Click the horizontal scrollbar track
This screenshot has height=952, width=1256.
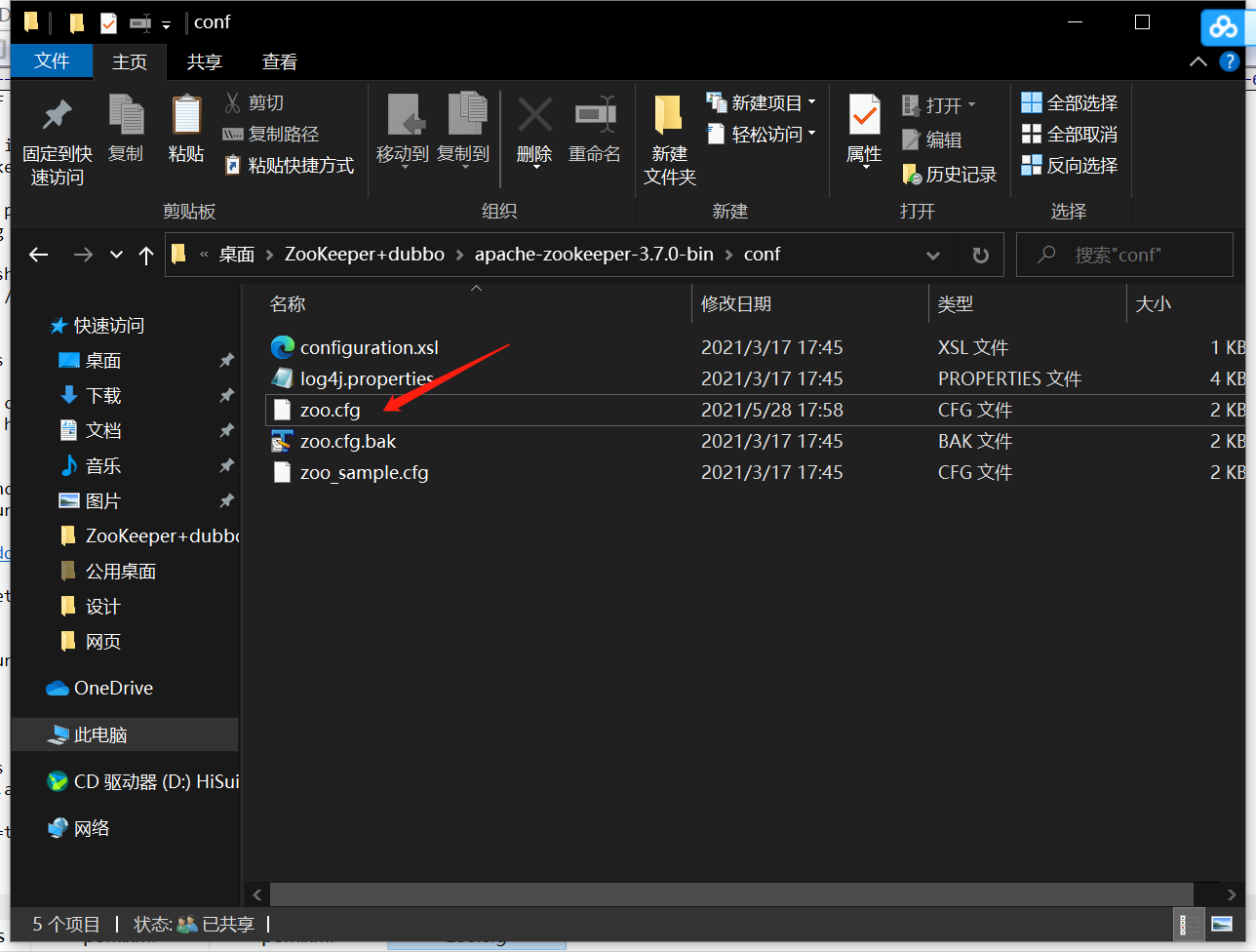tap(731, 893)
